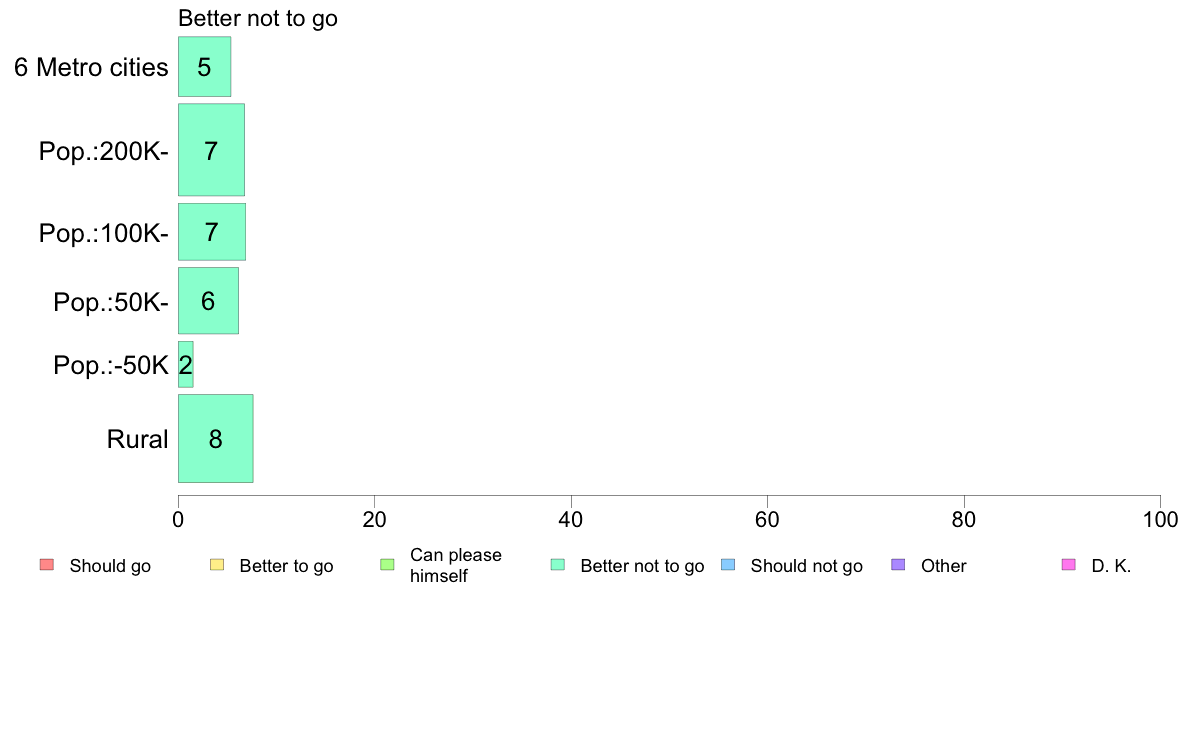Click the Can please himself legend text
This screenshot has height=736, width=1188.
[455, 566]
